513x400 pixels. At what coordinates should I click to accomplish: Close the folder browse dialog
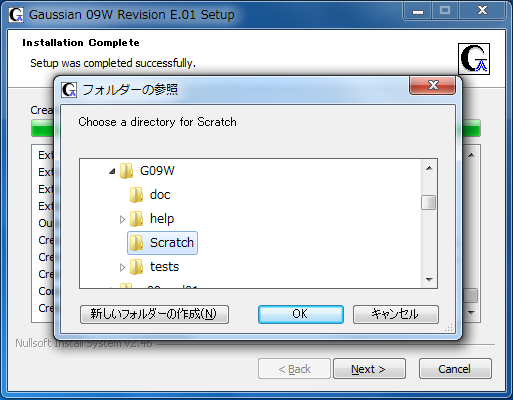click(x=433, y=85)
